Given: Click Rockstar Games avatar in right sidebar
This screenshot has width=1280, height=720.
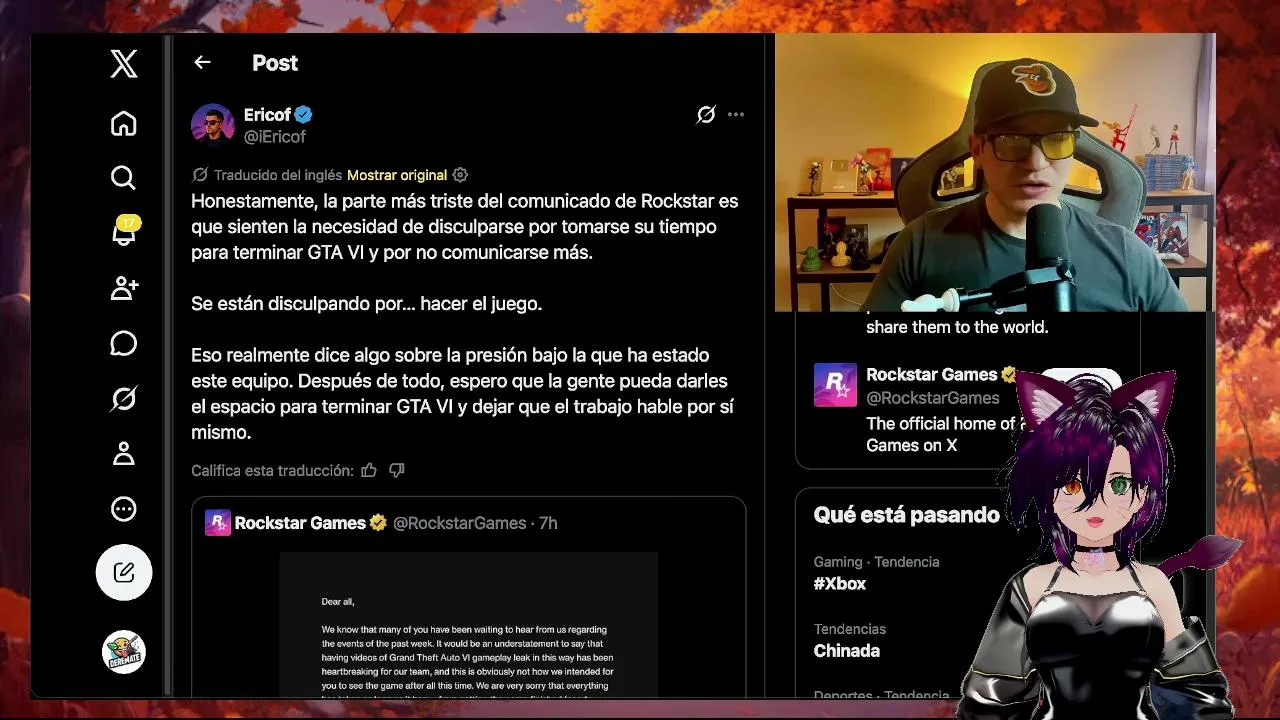Looking at the screenshot, I should (x=836, y=385).
